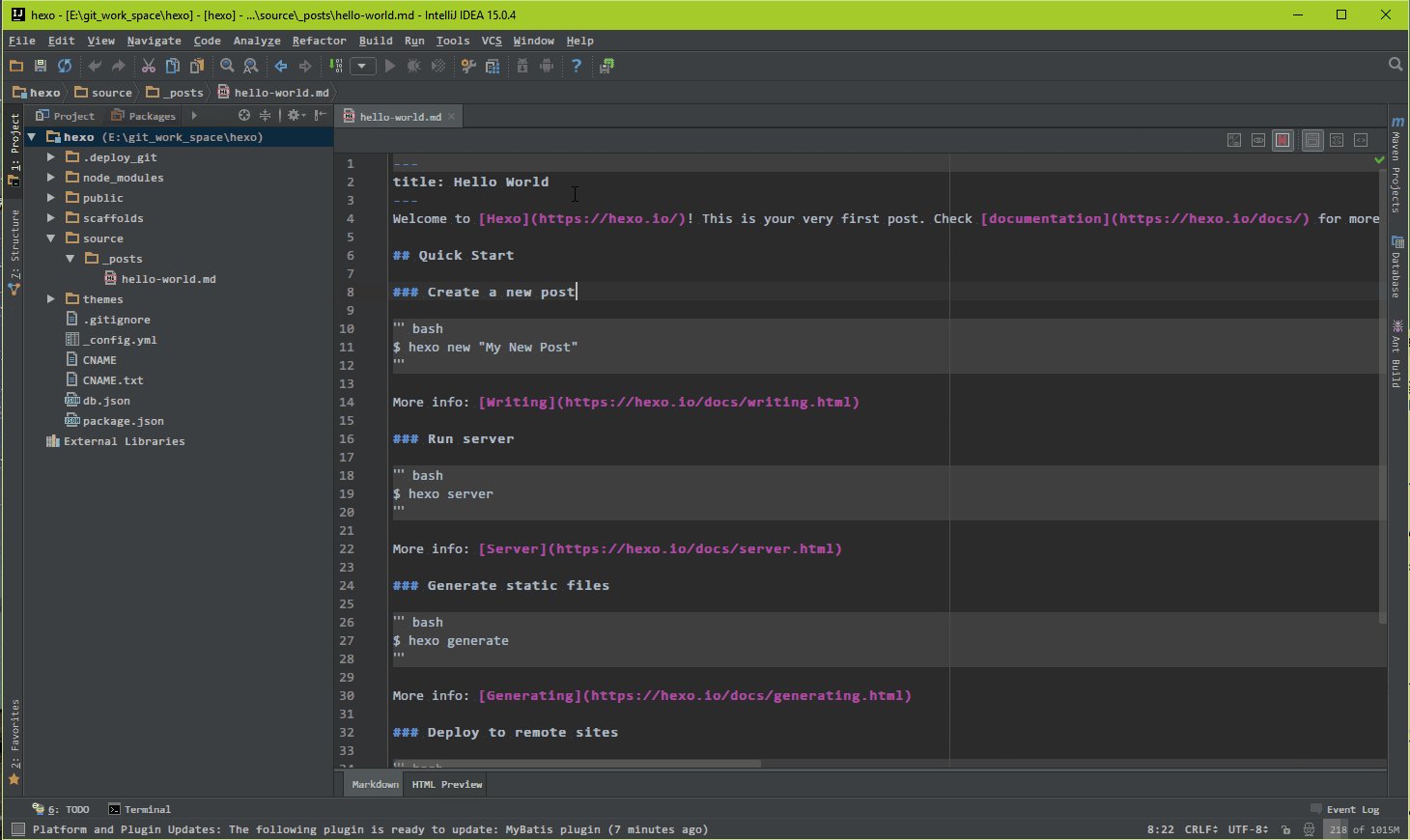1410x840 pixels.
Task: Open the VCS menu
Action: point(492,41)
